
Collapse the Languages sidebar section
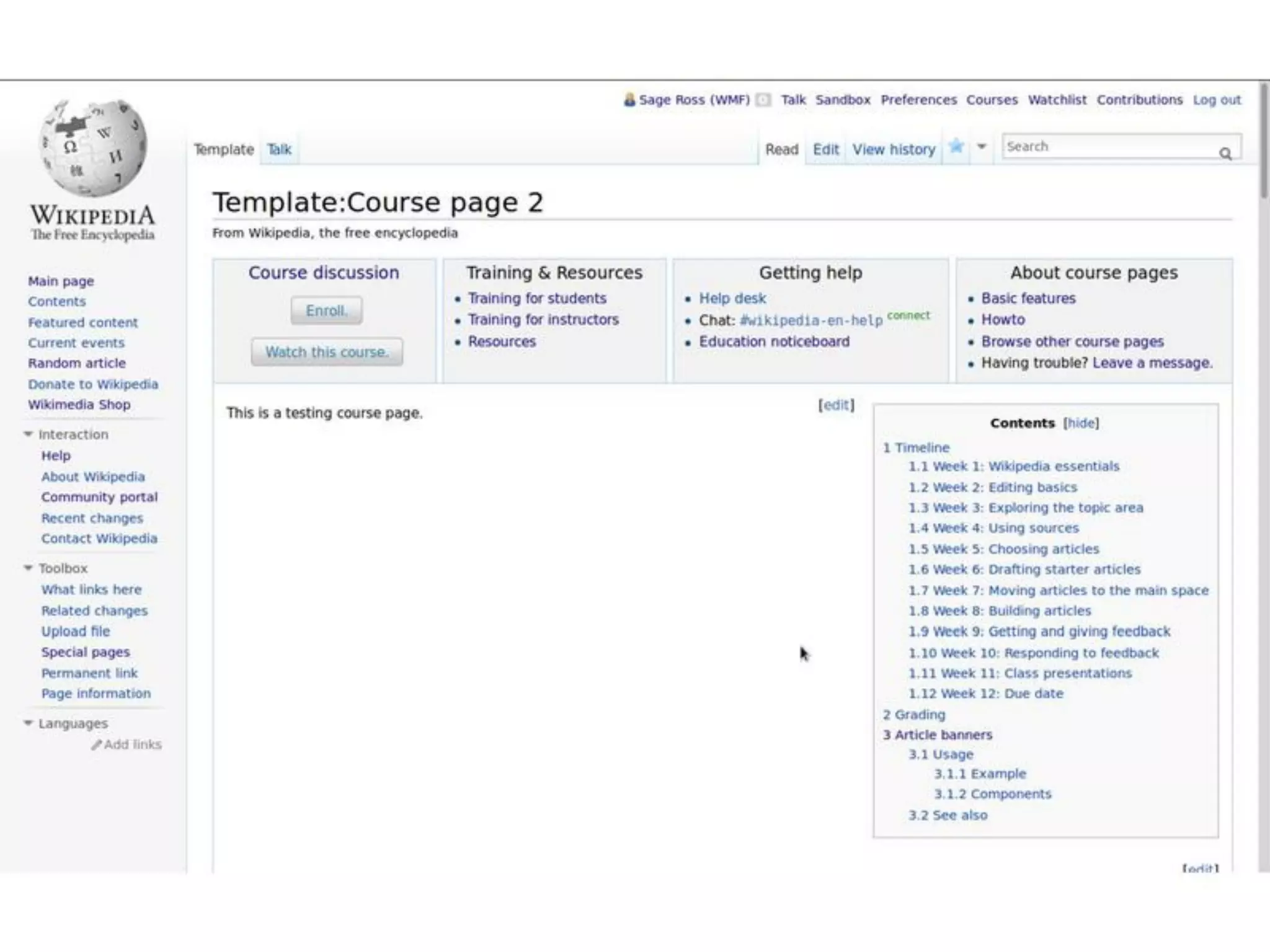pyautogui.click(x=28, y=723)
